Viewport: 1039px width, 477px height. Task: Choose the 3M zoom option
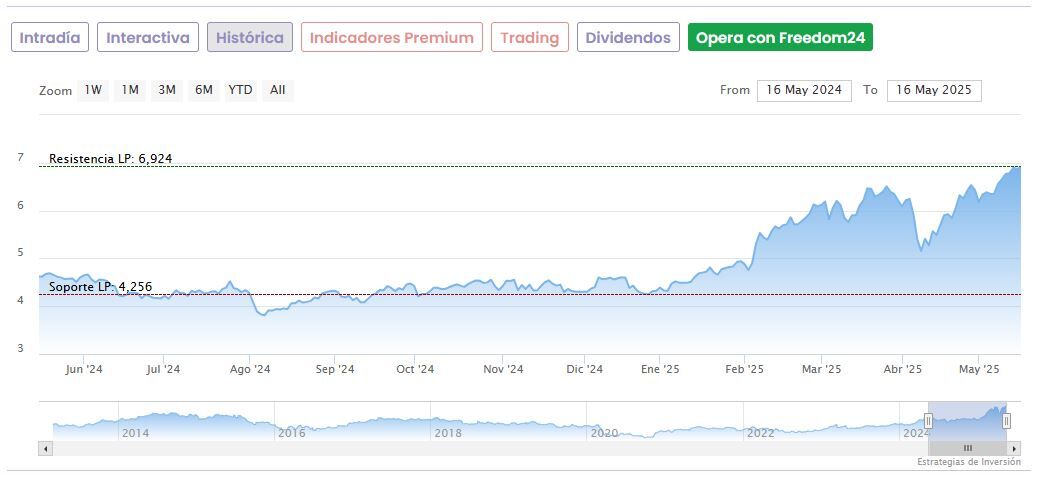coord(167,90)
